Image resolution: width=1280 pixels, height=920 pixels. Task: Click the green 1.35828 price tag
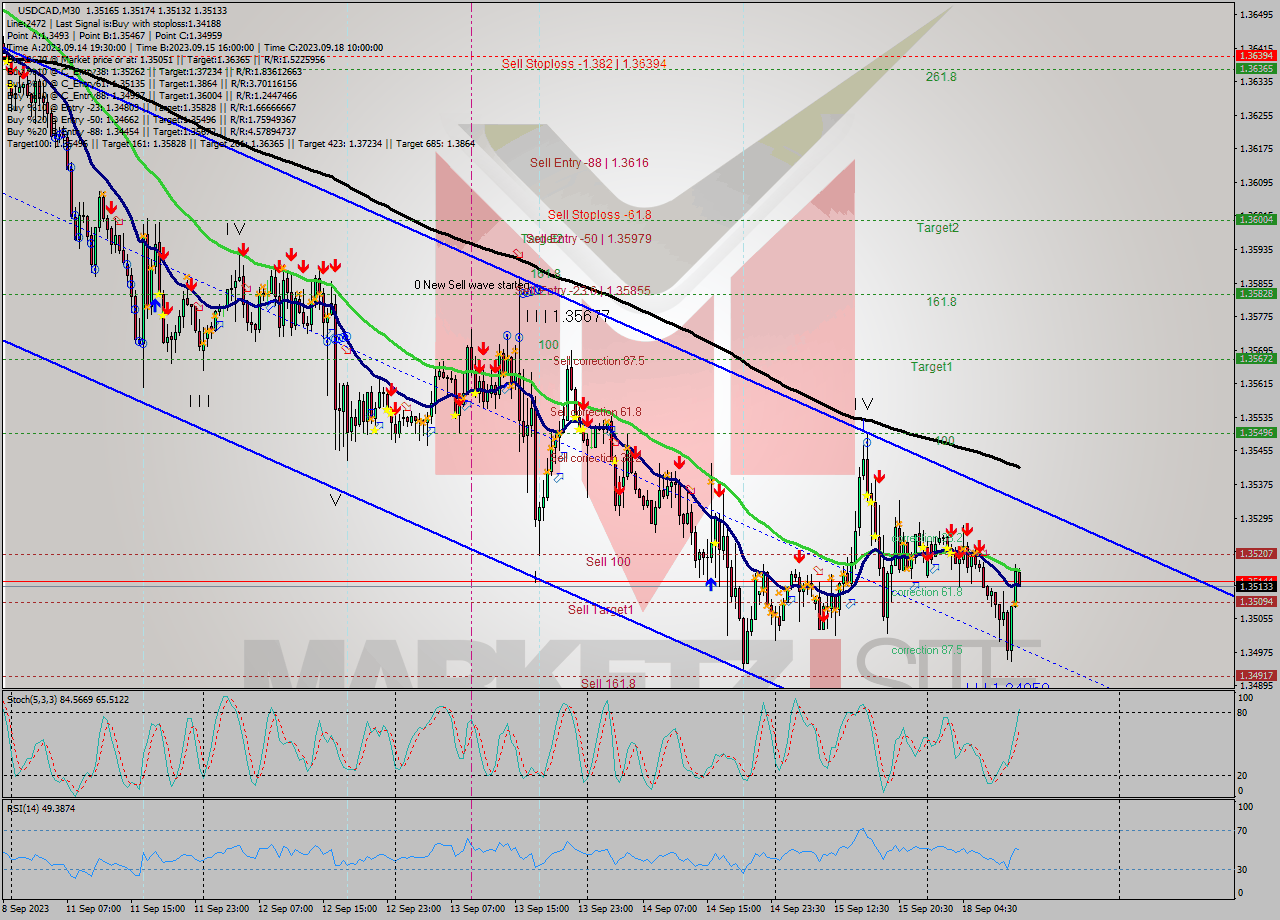click(1255, 293)
